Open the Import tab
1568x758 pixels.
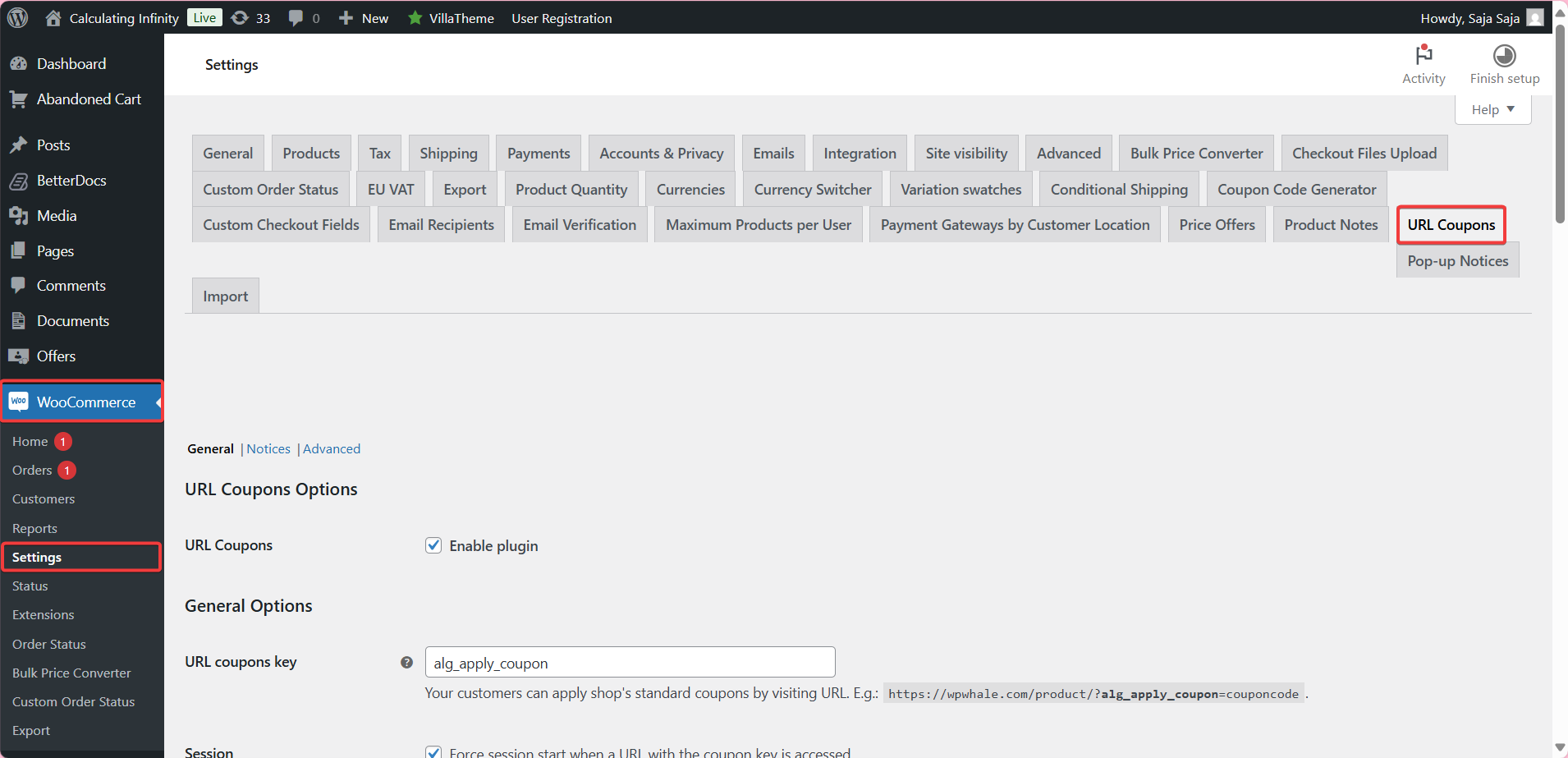click(225, 296)
